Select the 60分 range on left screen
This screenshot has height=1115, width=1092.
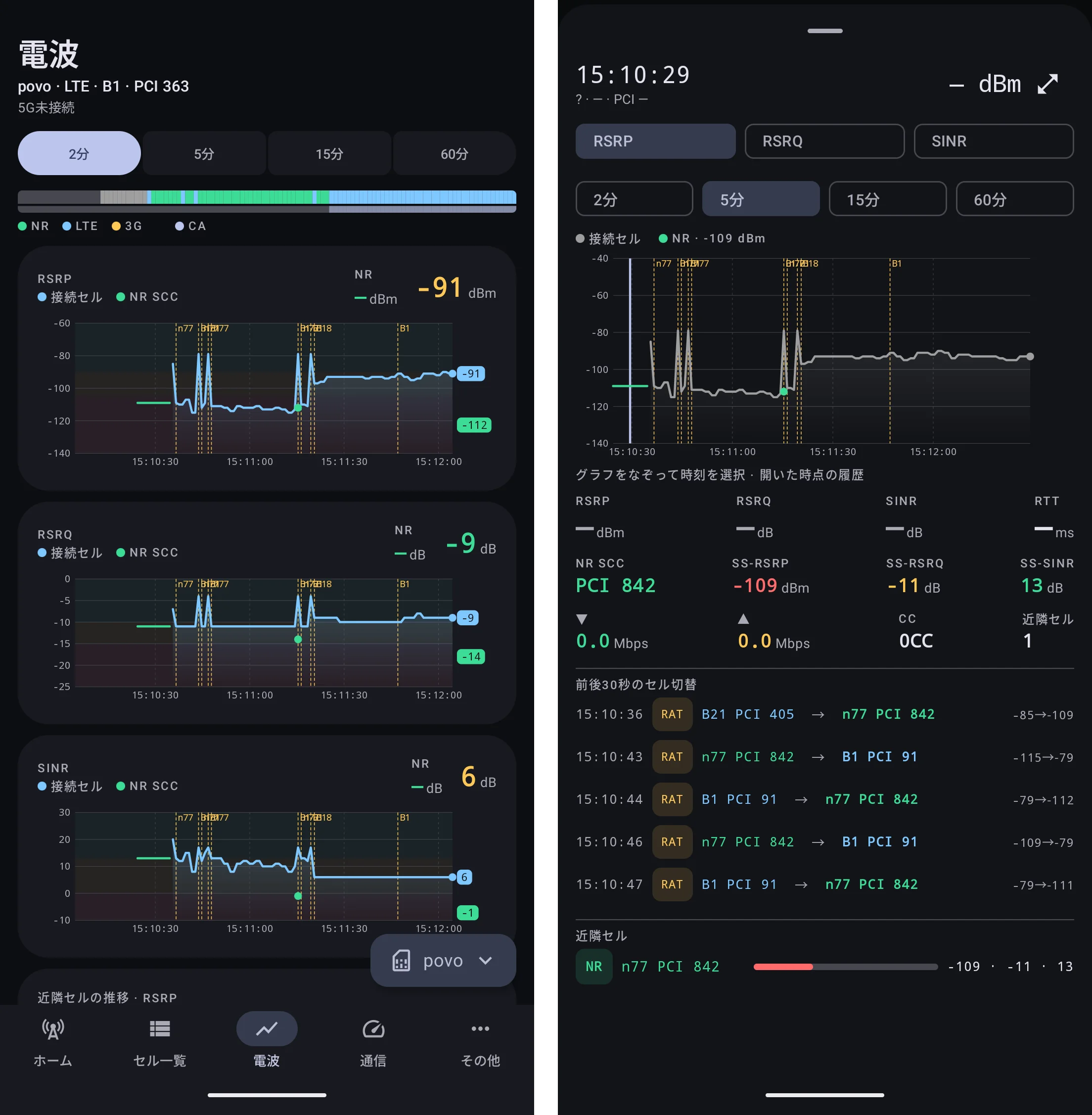[x=454, y=153]
